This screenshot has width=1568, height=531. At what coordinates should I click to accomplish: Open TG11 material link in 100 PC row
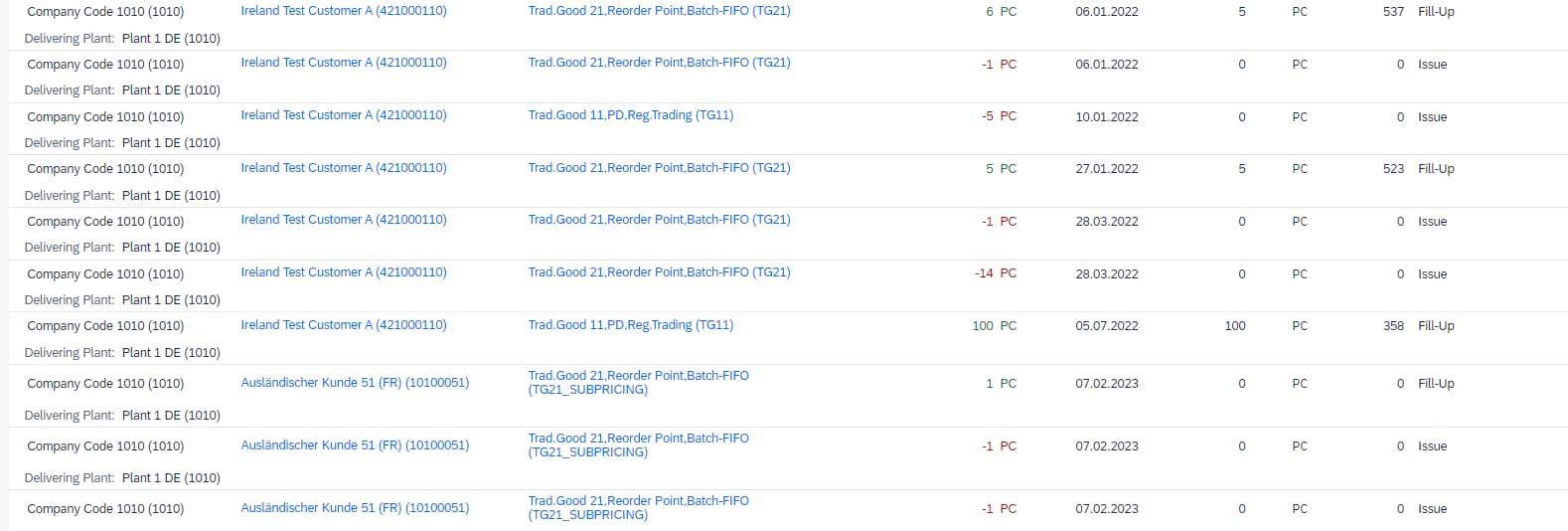pyautogui.click(x=630, y=325)
